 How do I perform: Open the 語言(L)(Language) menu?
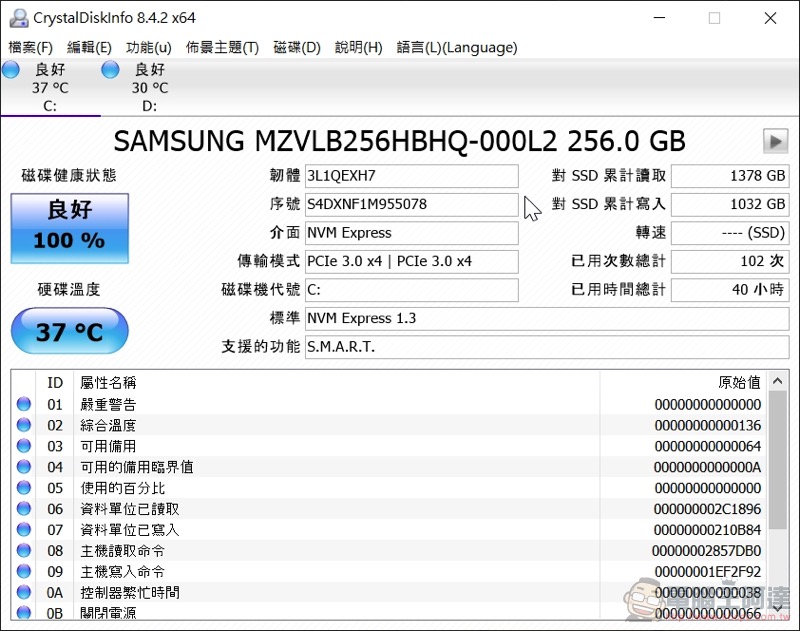pyautogui.click(x=457, y=47)
